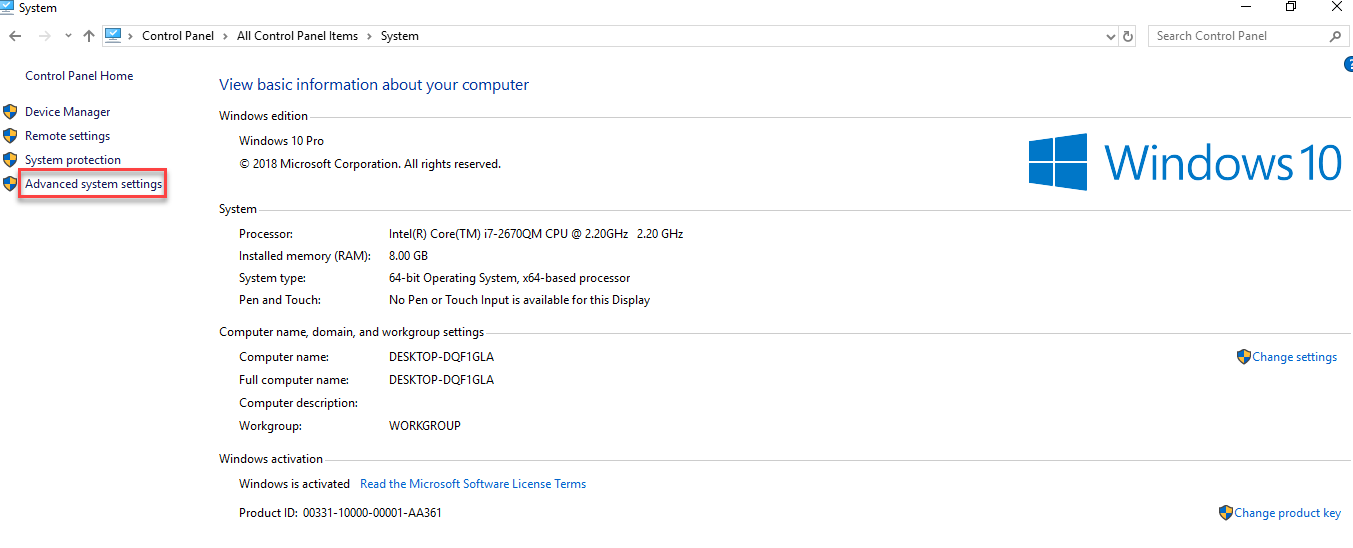Close the System window
This screenshot has width=1353, height=548.
(1336, 7)
